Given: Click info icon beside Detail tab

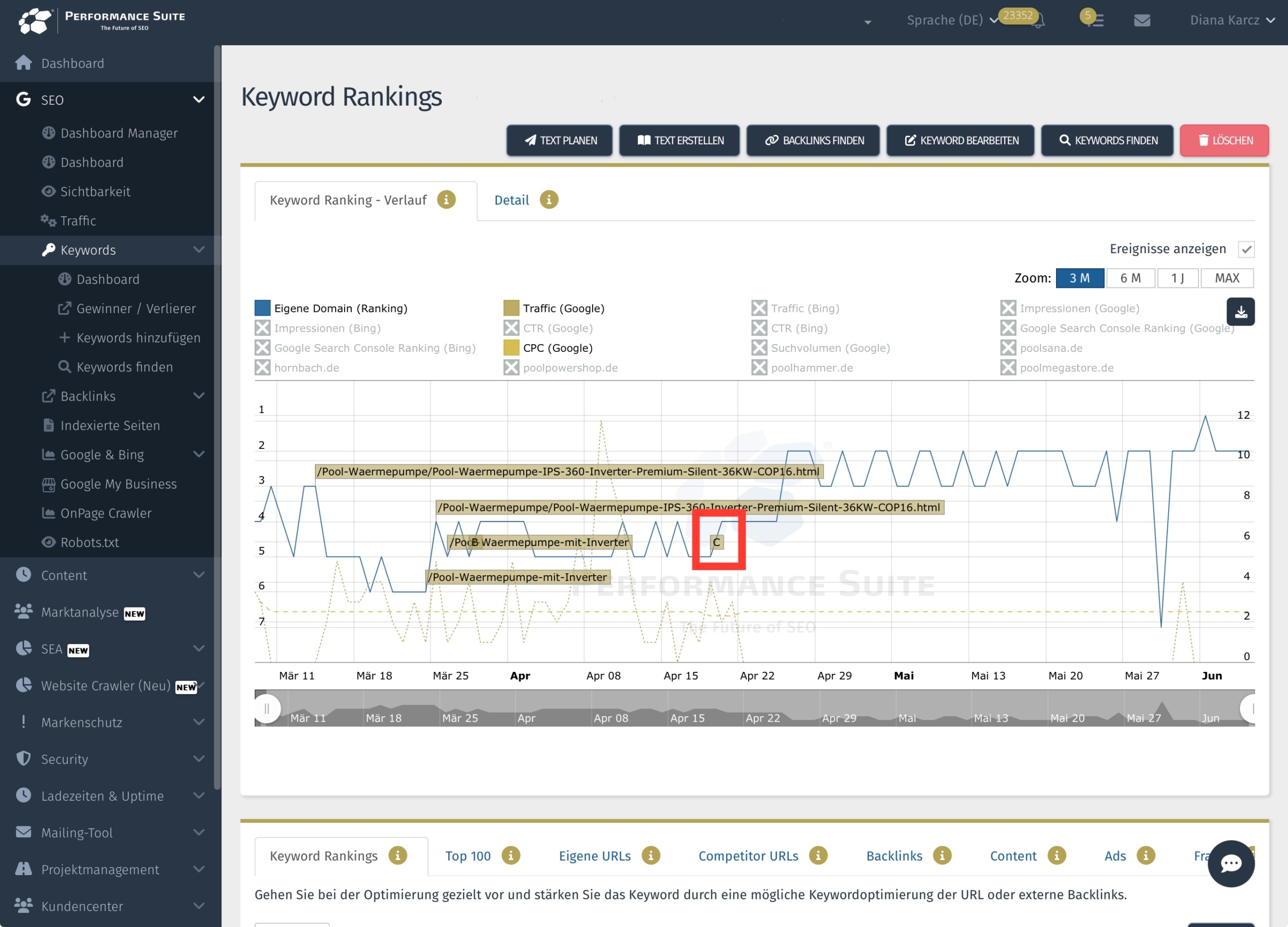Looking at the screenshot, I should (x=548, y=200).
